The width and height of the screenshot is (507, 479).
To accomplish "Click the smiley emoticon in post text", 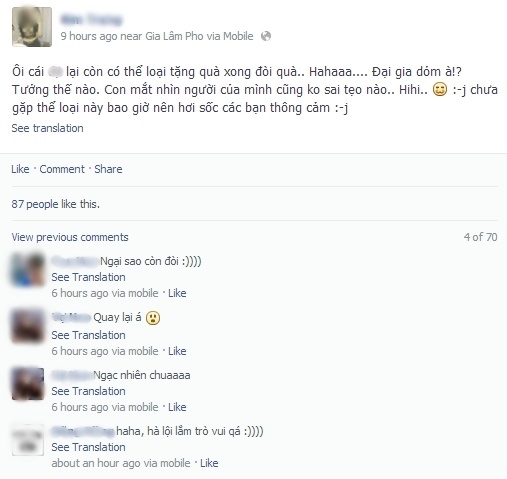I will (440, 90).
